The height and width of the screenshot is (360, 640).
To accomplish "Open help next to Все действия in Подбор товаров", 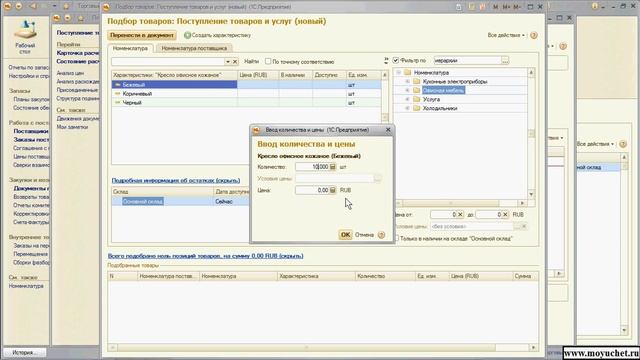I will coord(533,36).
